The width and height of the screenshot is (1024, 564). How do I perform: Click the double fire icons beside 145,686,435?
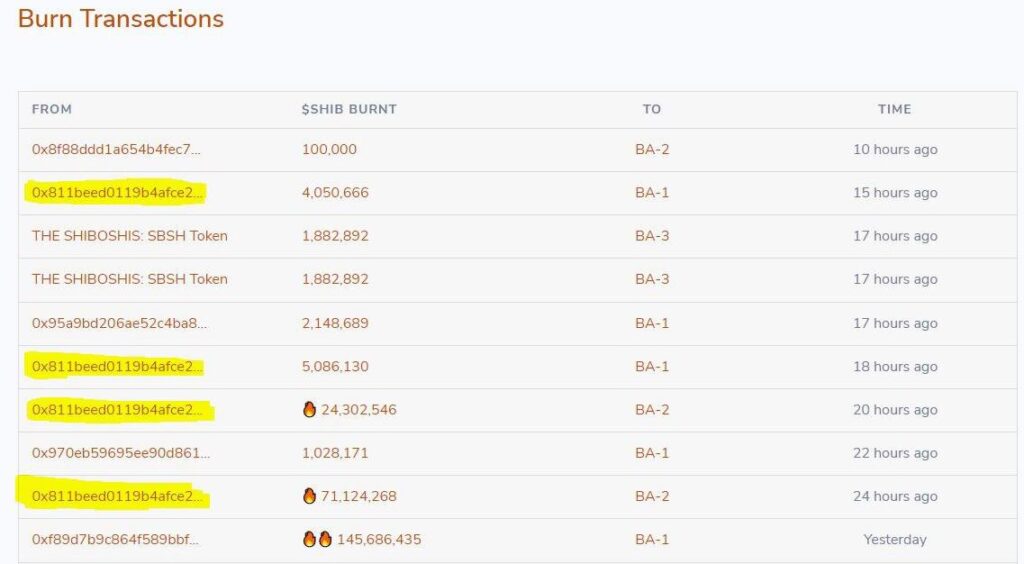pyautogui.click(x=317, y=539)
